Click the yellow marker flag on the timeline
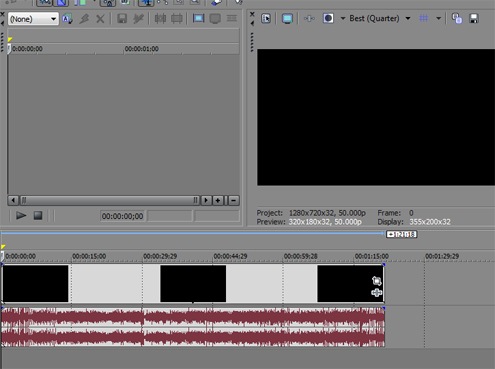Image resolution: width=495 pixels, height=369 pixels. [3, 247]
